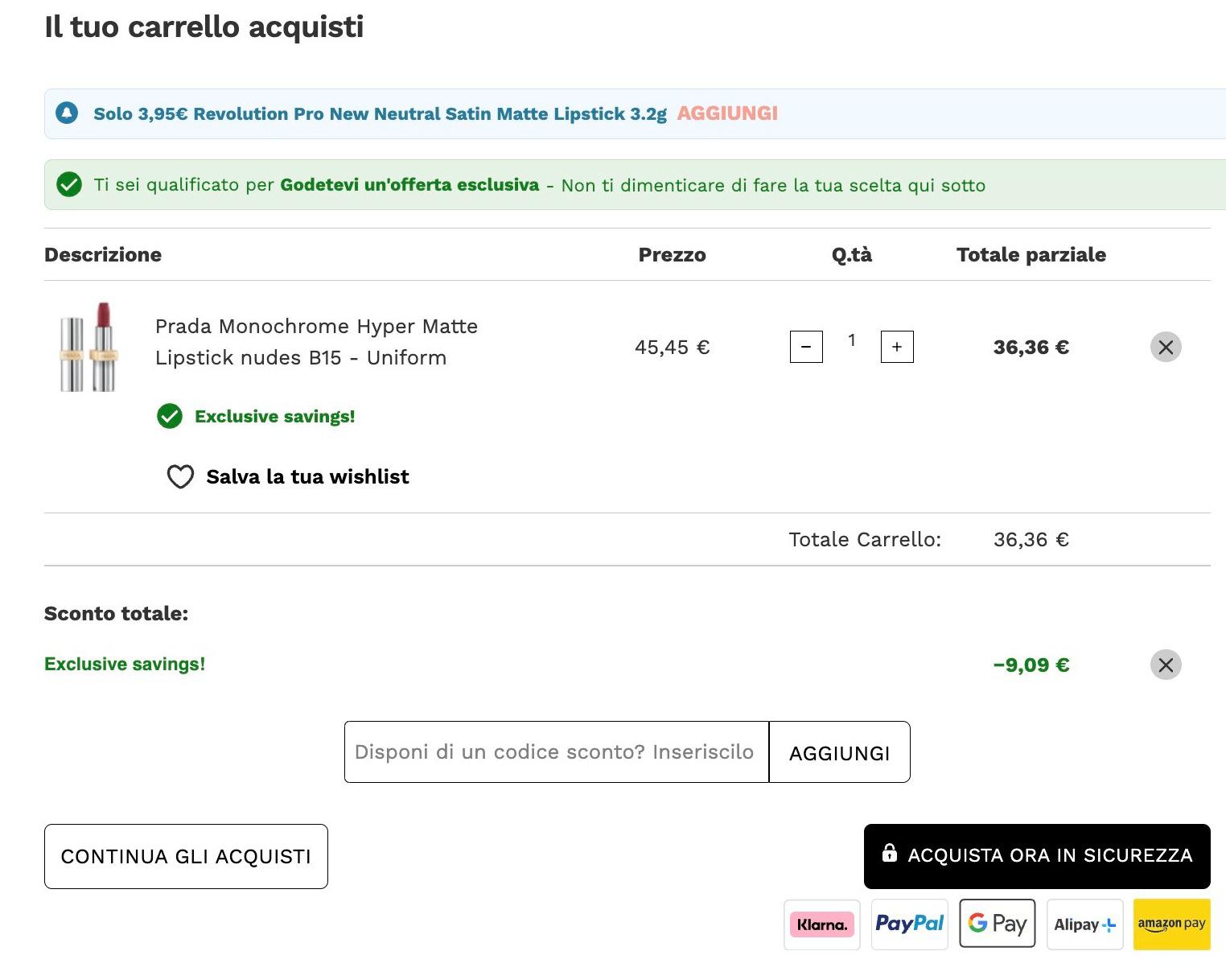
Task: Click the green check beside Exclusive savings on the product
Action: (170, 416)
